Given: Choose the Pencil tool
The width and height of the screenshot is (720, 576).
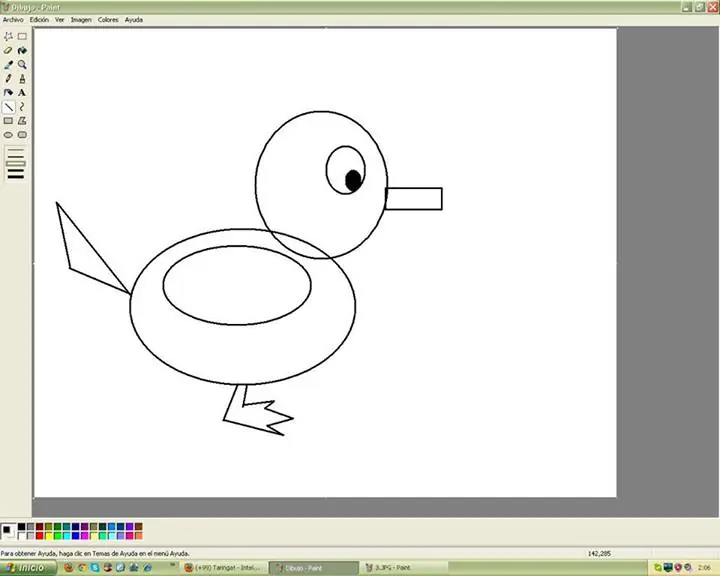Looking at the screenshot, I should pos(9,78).
